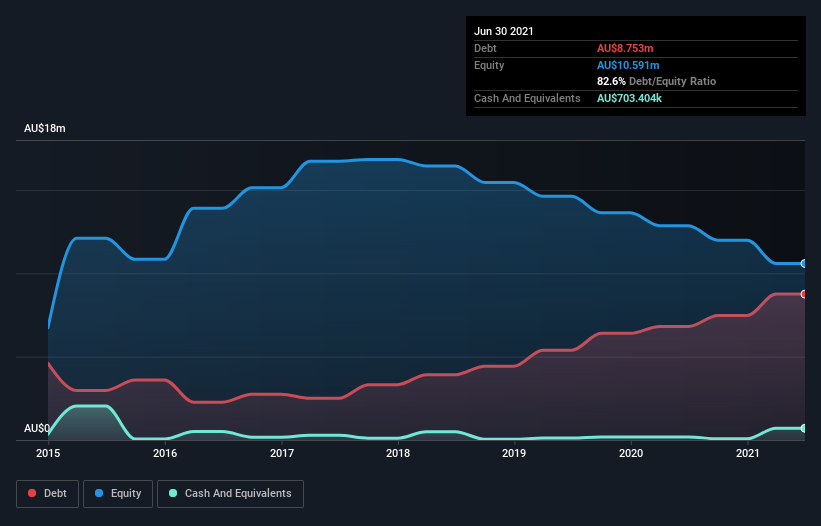Click the AU$8.753m debt value
Image resolution: width=821 pixels, height=526 pixels.
625,48
